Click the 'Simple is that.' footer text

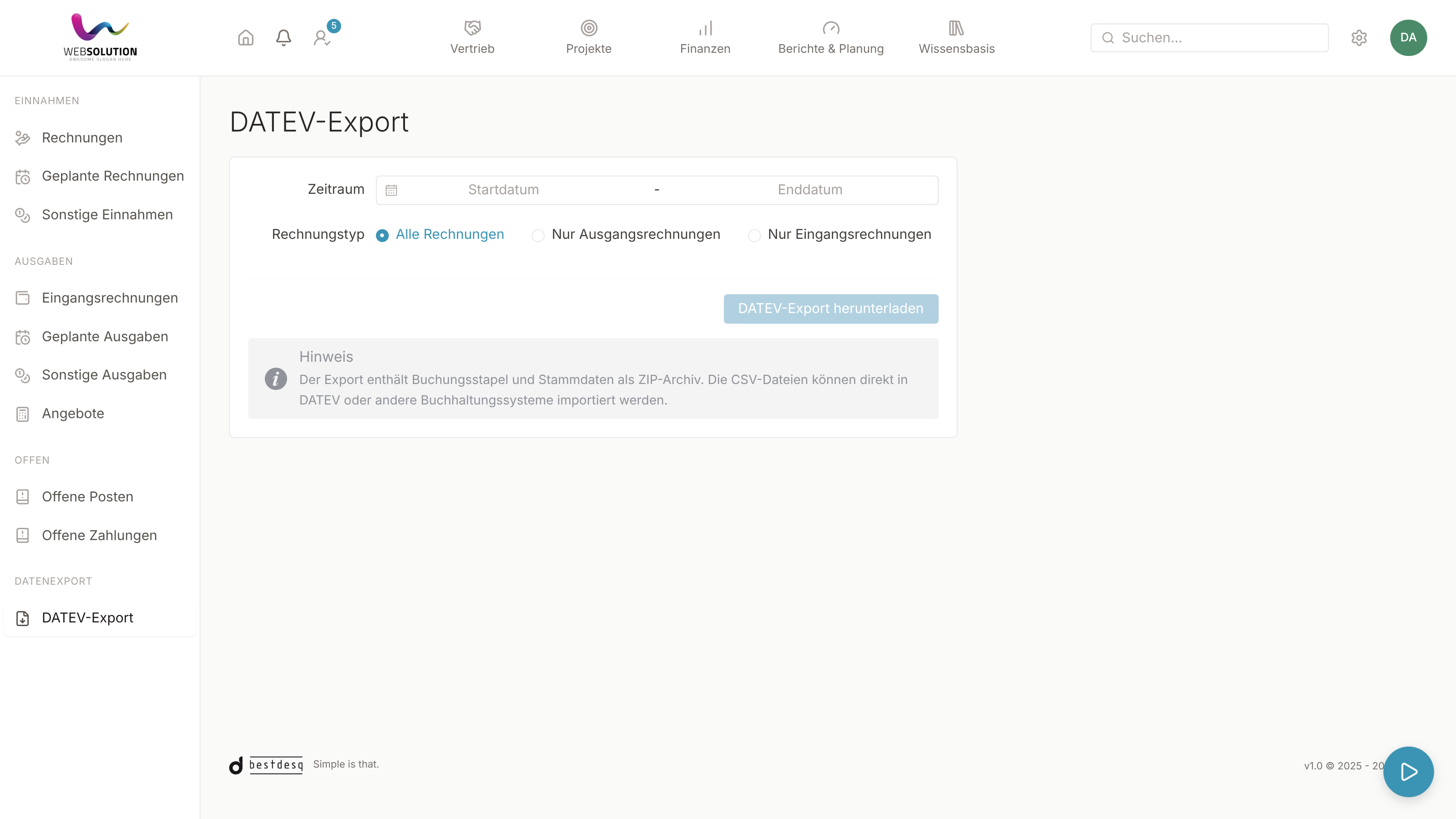coord(346,764)
